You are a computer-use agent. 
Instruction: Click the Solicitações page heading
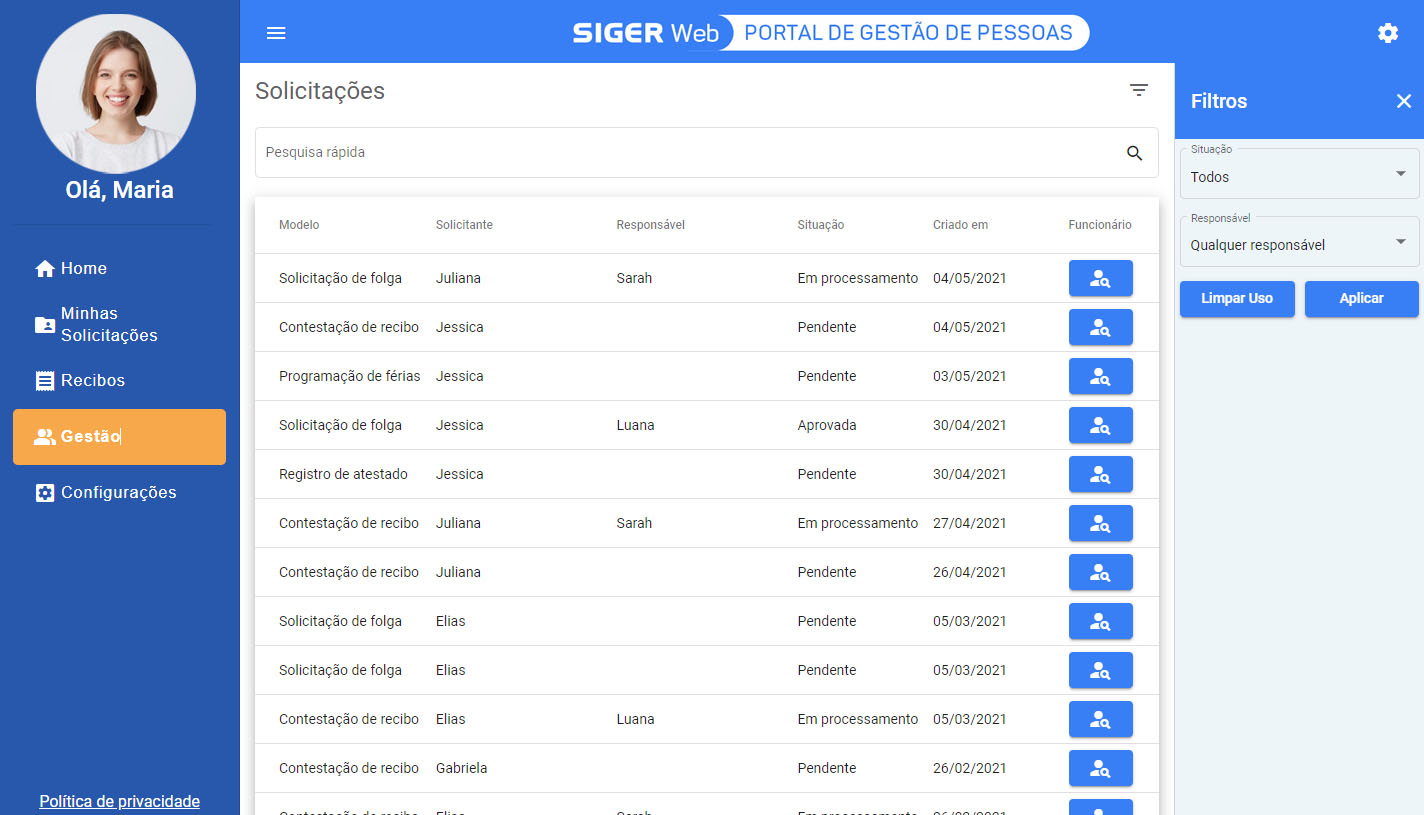point(320,91)
